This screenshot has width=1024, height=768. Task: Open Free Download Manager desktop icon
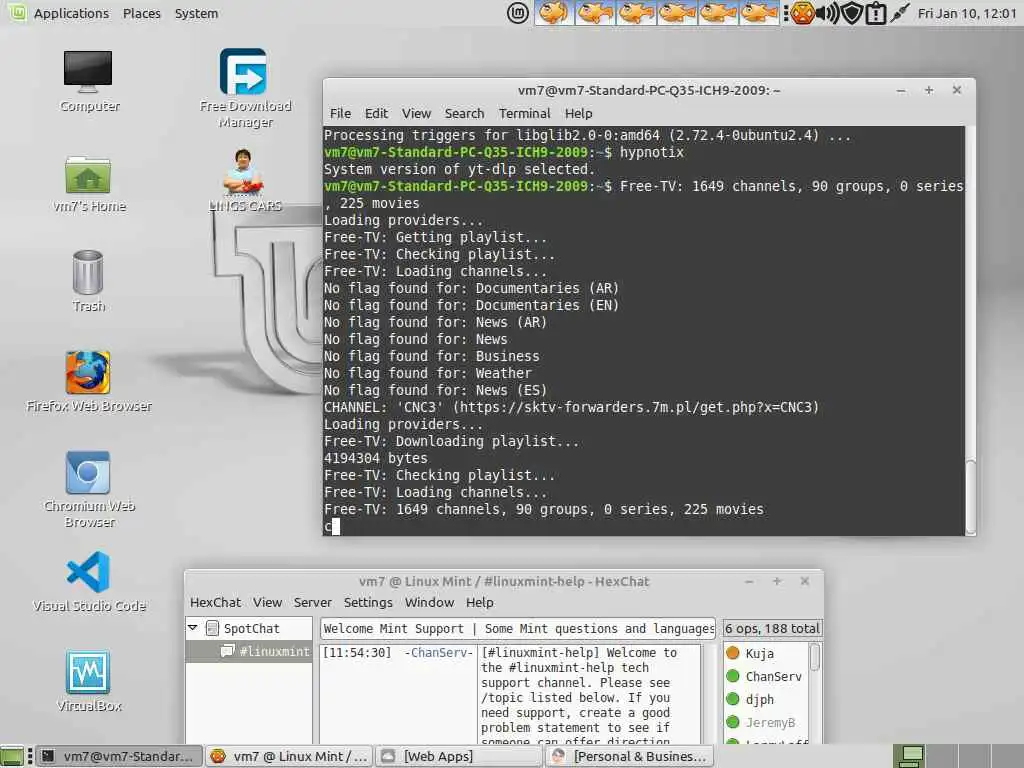pos(244,88)
